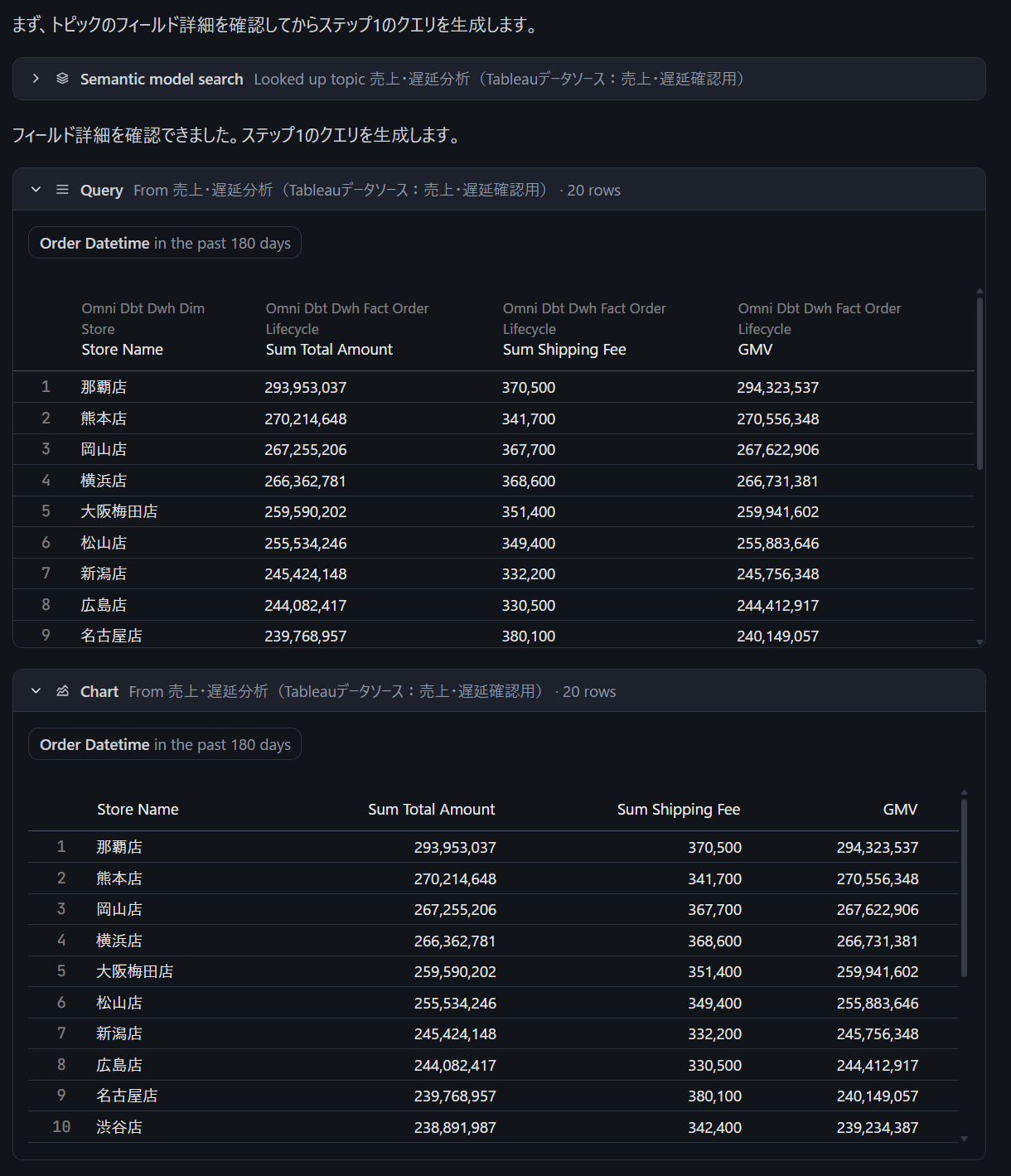Collapse the Query results section
This screenshot has height=1176, width=1011.
(36, 190)
